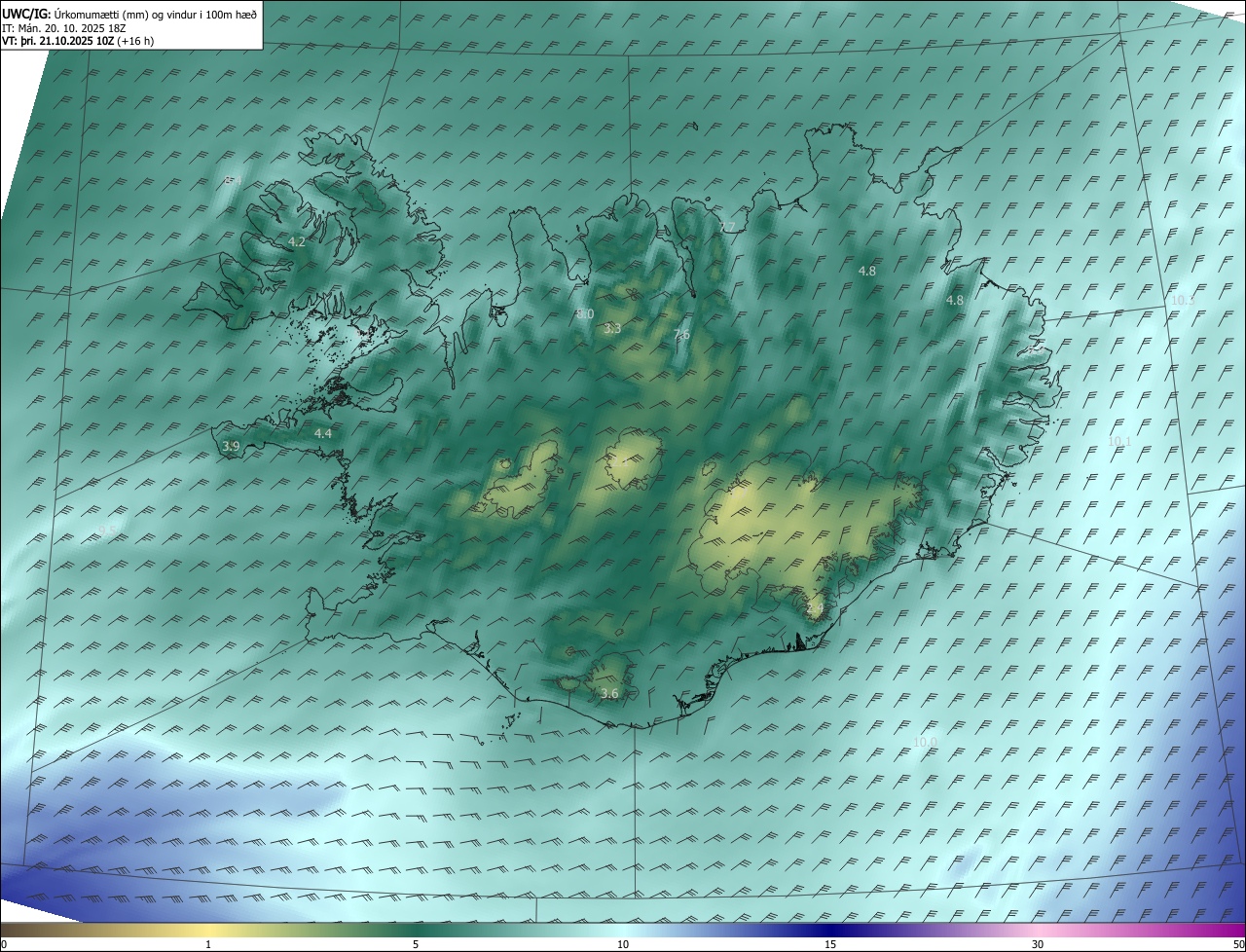The image size is (1246, 952).
Task: Click the colorbar tick label 50
Action: 1238,944
